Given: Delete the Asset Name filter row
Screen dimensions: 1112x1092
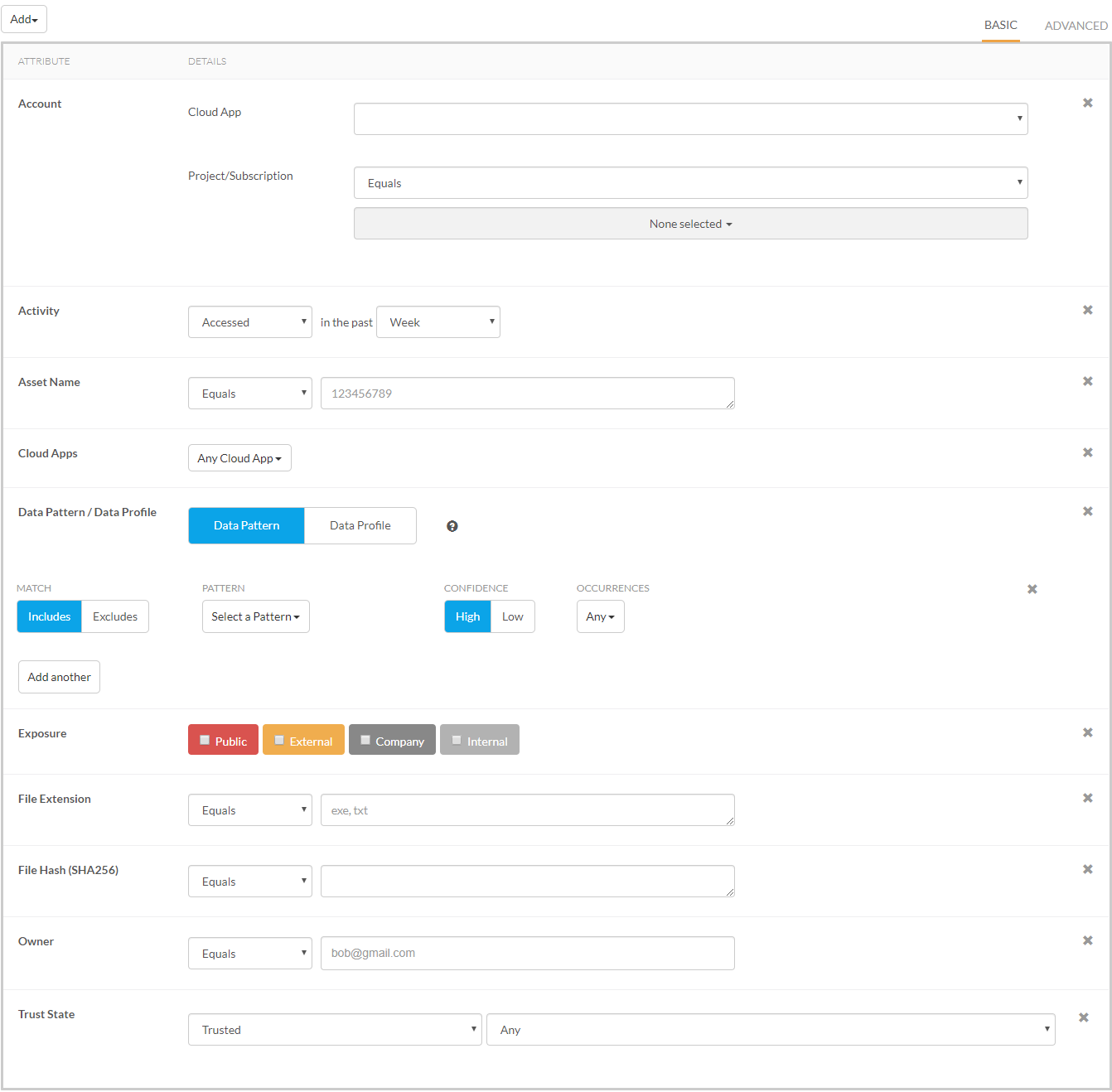Looking at the screenshot, I should (1087, 381).
